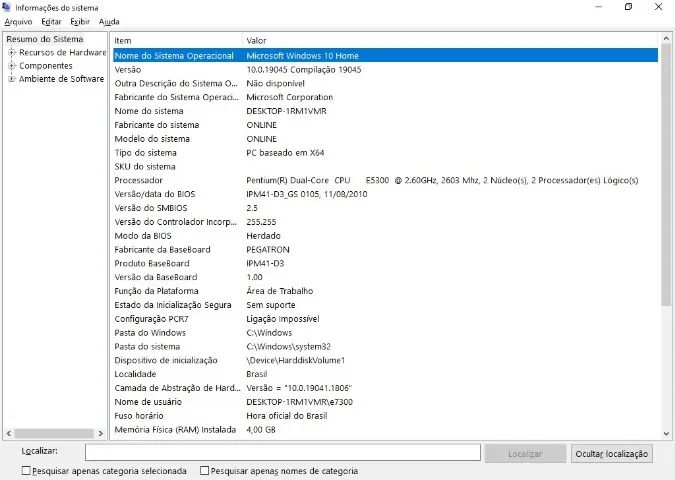Image resolution: width=675 pixels, height=480 pixels.
Task: Select the Pasta do sistema row
Action: click(385, 347)
